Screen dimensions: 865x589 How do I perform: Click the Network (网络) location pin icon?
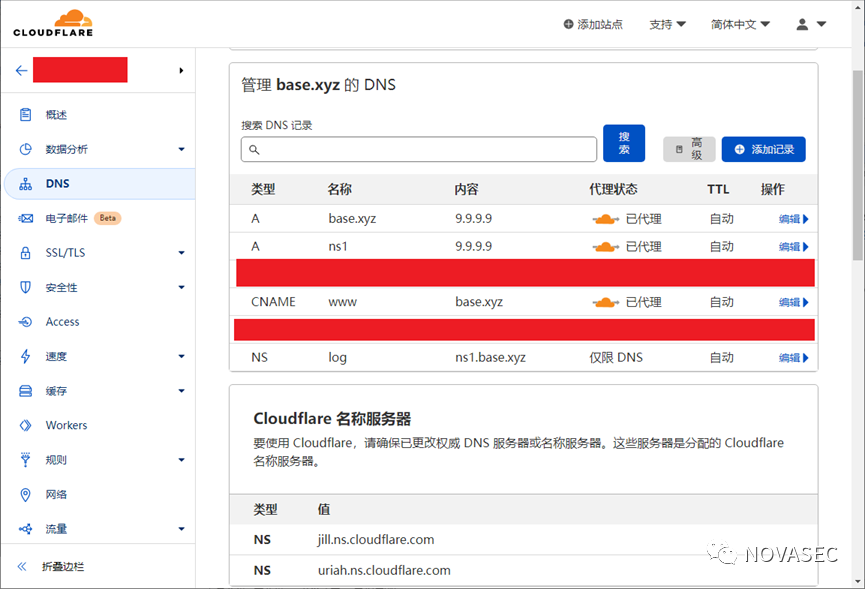pyautogui.click(x=25, y=494)
